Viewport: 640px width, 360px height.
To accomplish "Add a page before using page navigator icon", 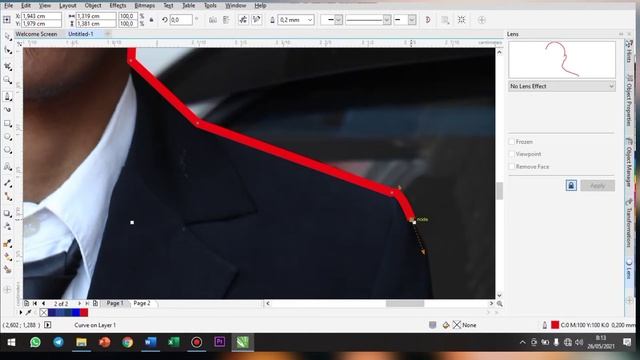I will point(27,303).
